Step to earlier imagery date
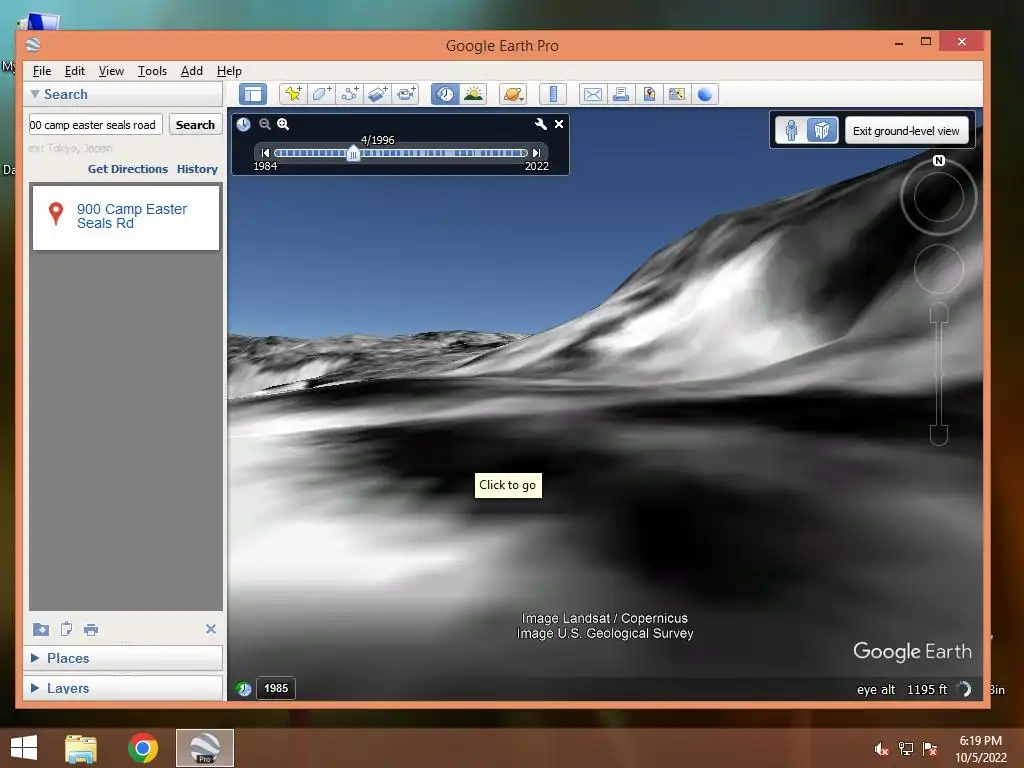The width and height of the screenshot is (1024, 768). [x=265, y=153]
